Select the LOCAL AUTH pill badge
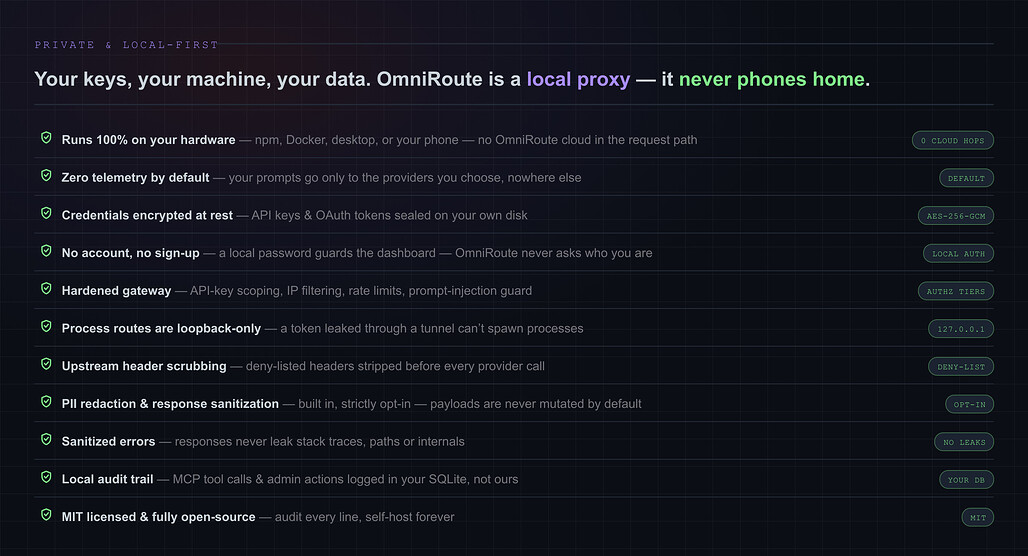 pos(959,254)
